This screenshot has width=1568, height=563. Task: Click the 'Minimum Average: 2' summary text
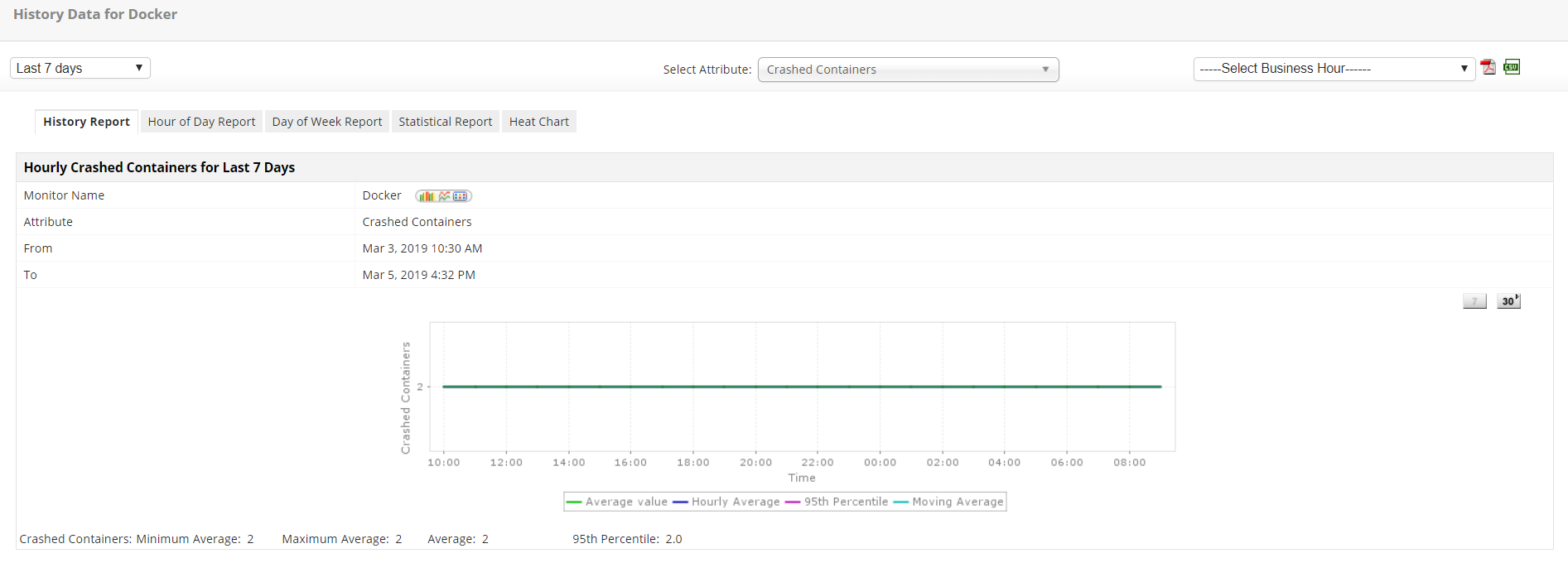(x=195, y=539)
